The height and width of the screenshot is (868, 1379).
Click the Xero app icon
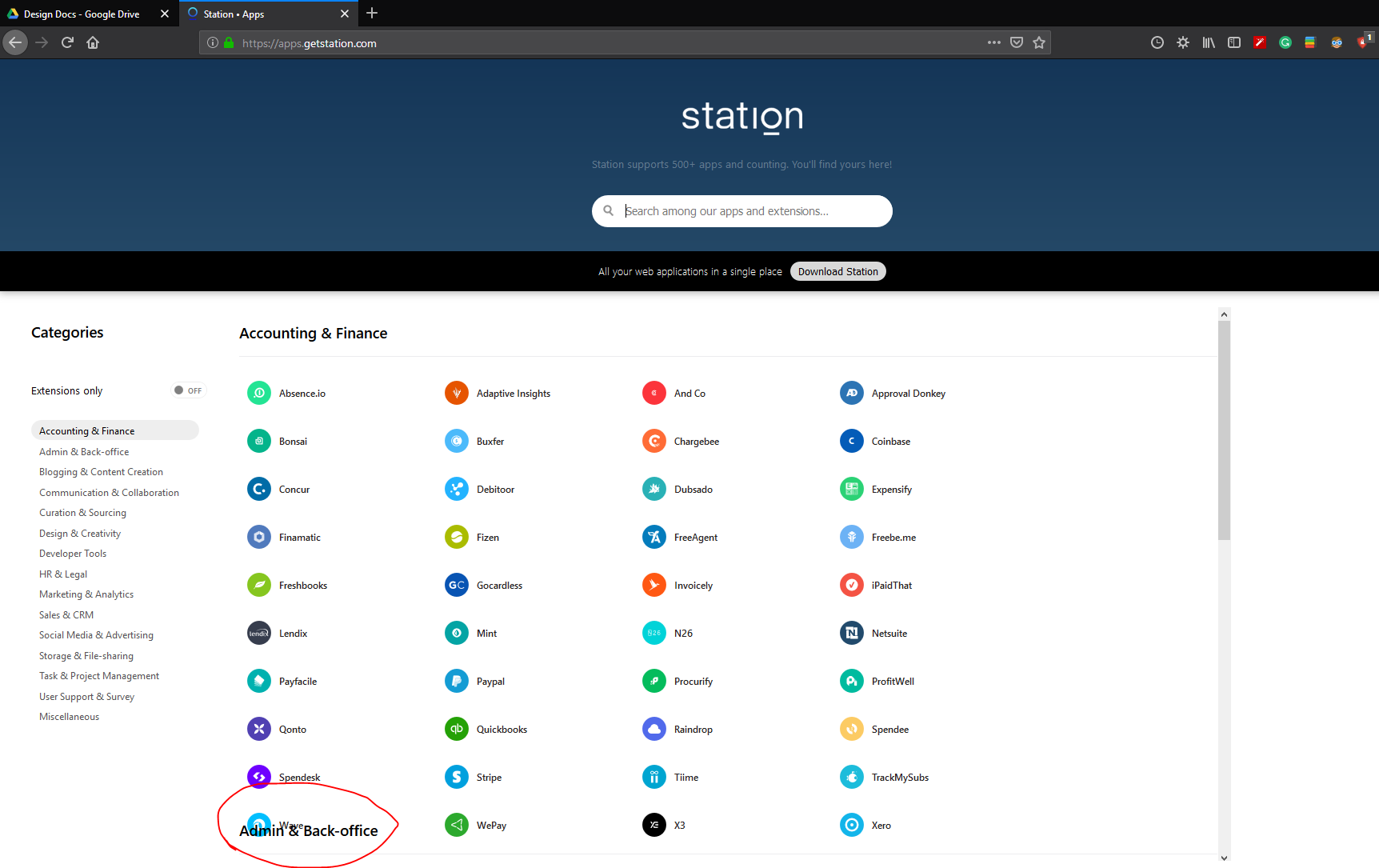coord(852,825)
